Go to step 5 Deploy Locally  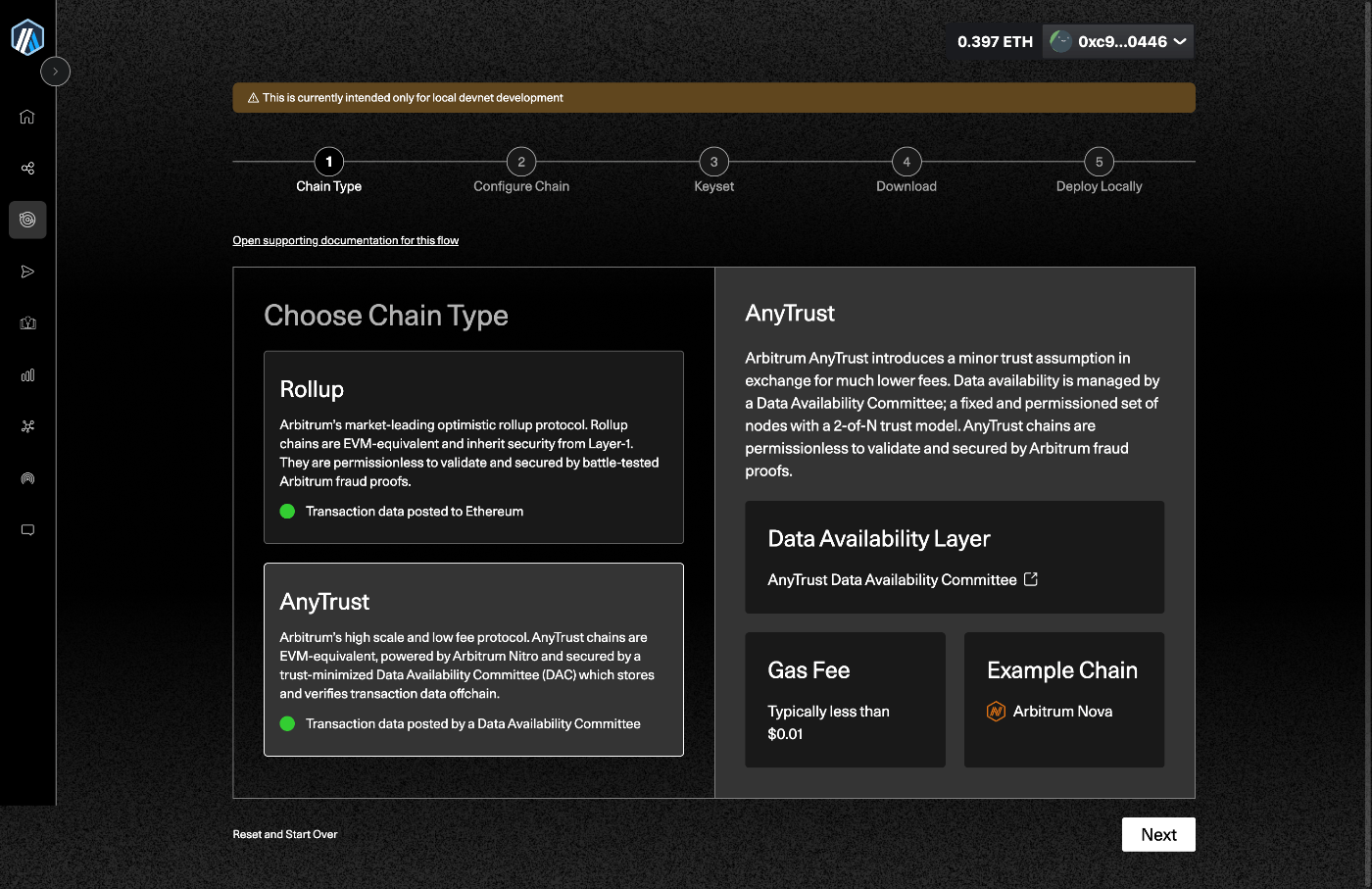[1099, 171]
